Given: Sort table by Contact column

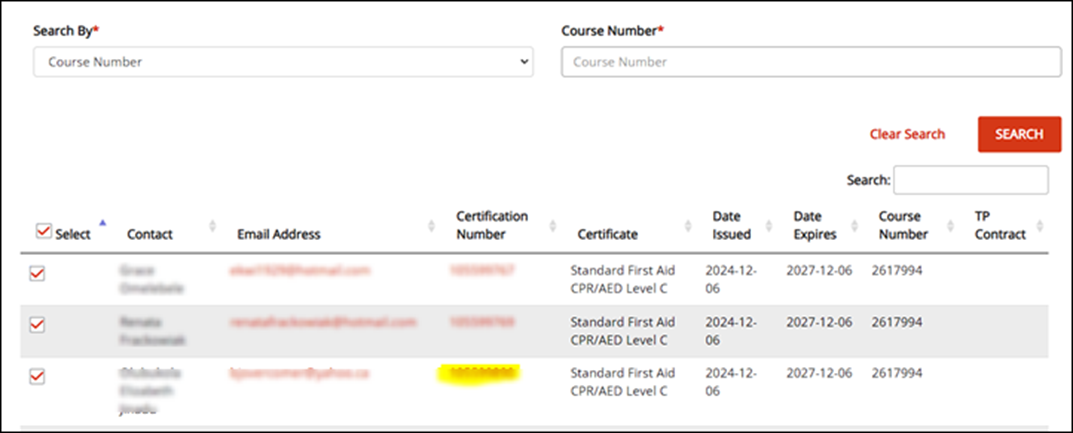Looking at the screenshot, I should click(x=213, y=226).
